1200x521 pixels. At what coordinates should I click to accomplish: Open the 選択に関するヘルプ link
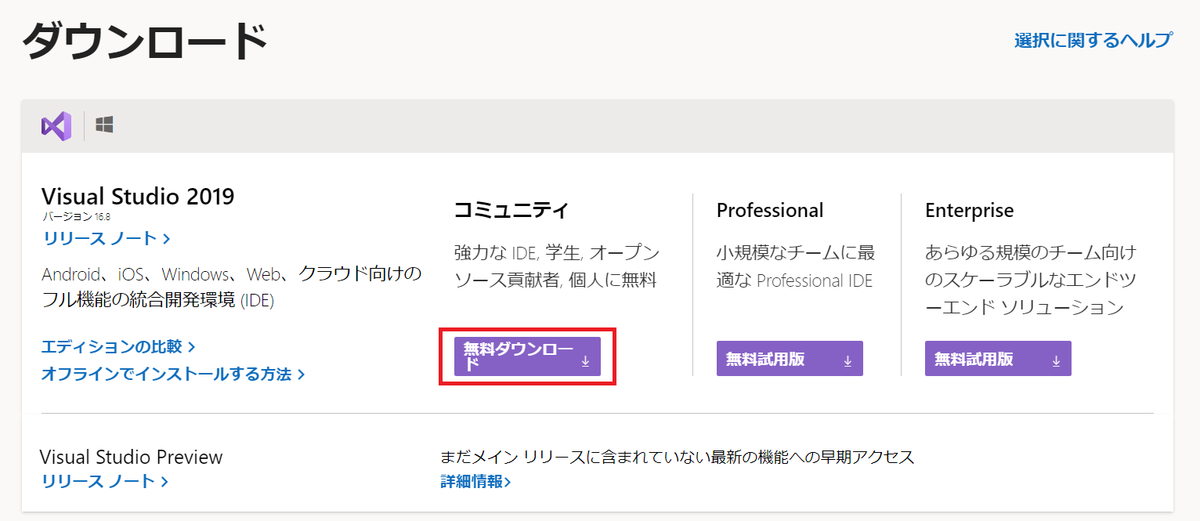[x=1093, y=41]
